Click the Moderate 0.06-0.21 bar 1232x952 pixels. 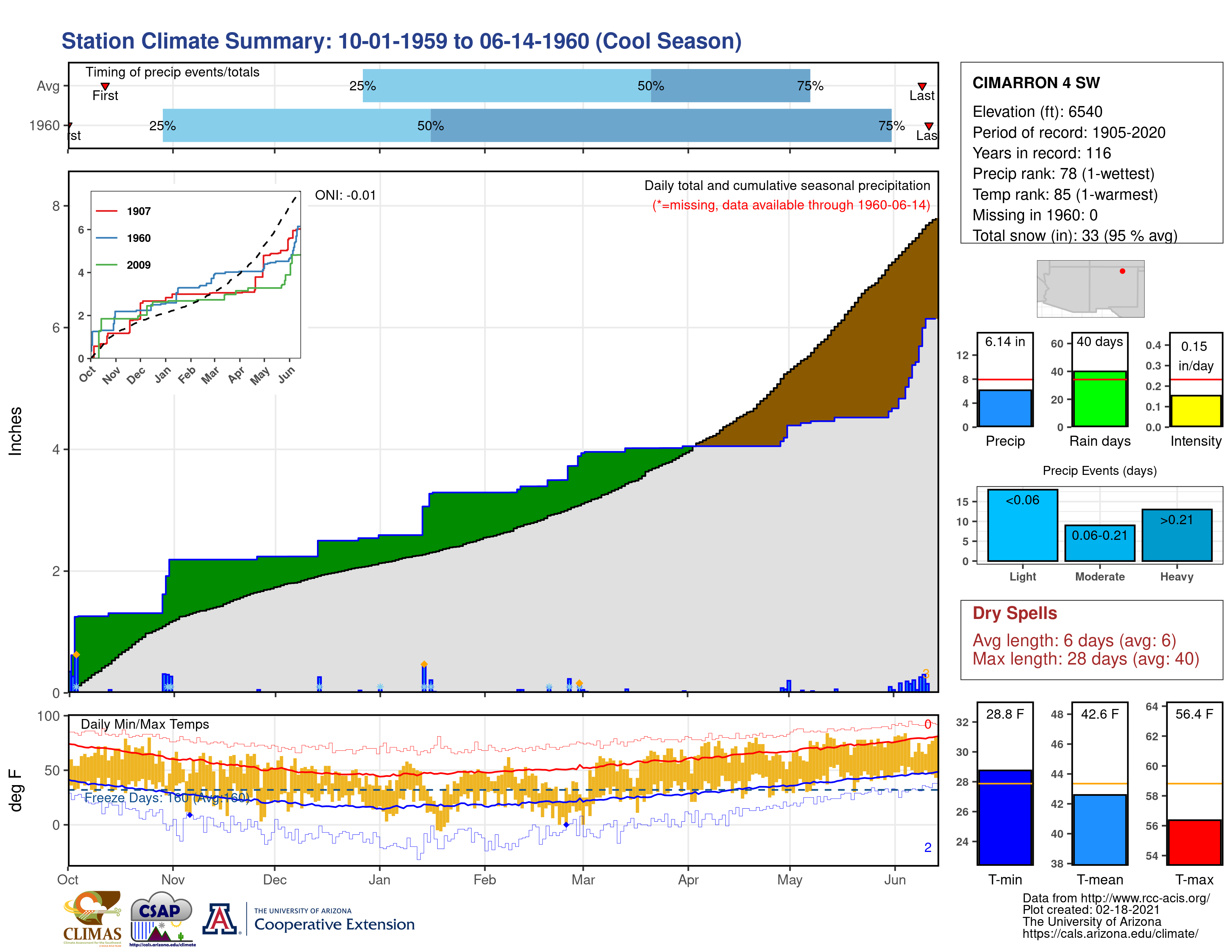pyautogui.click(x=1099, y=543)
